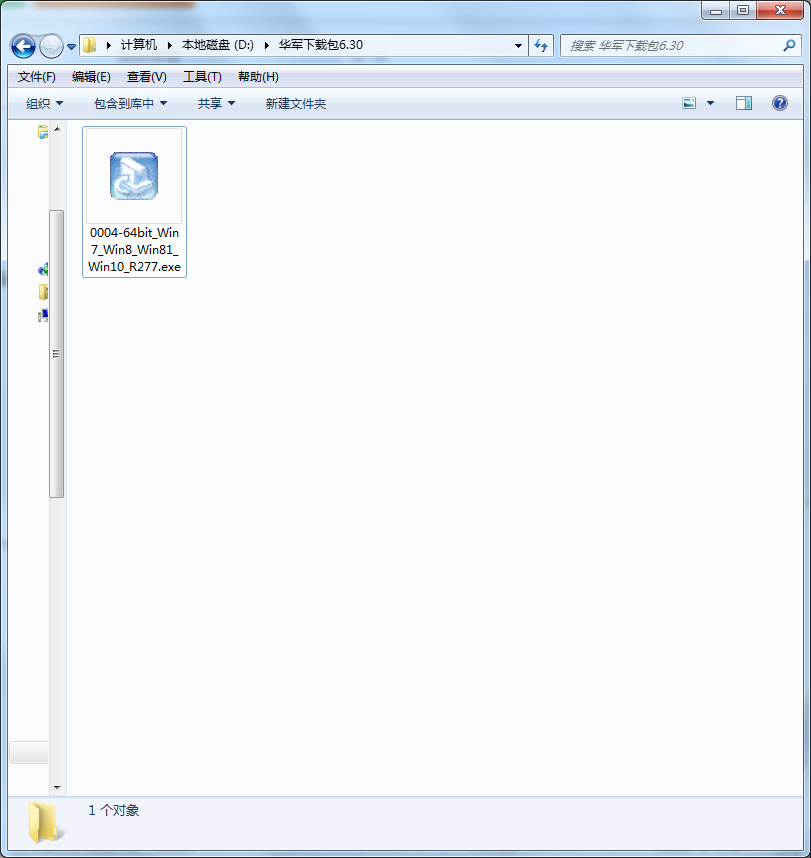Click the navigate back arrow icon
The height and width of the screenshot is (858, 811).
pyautogui.click(x=22, y=46)
